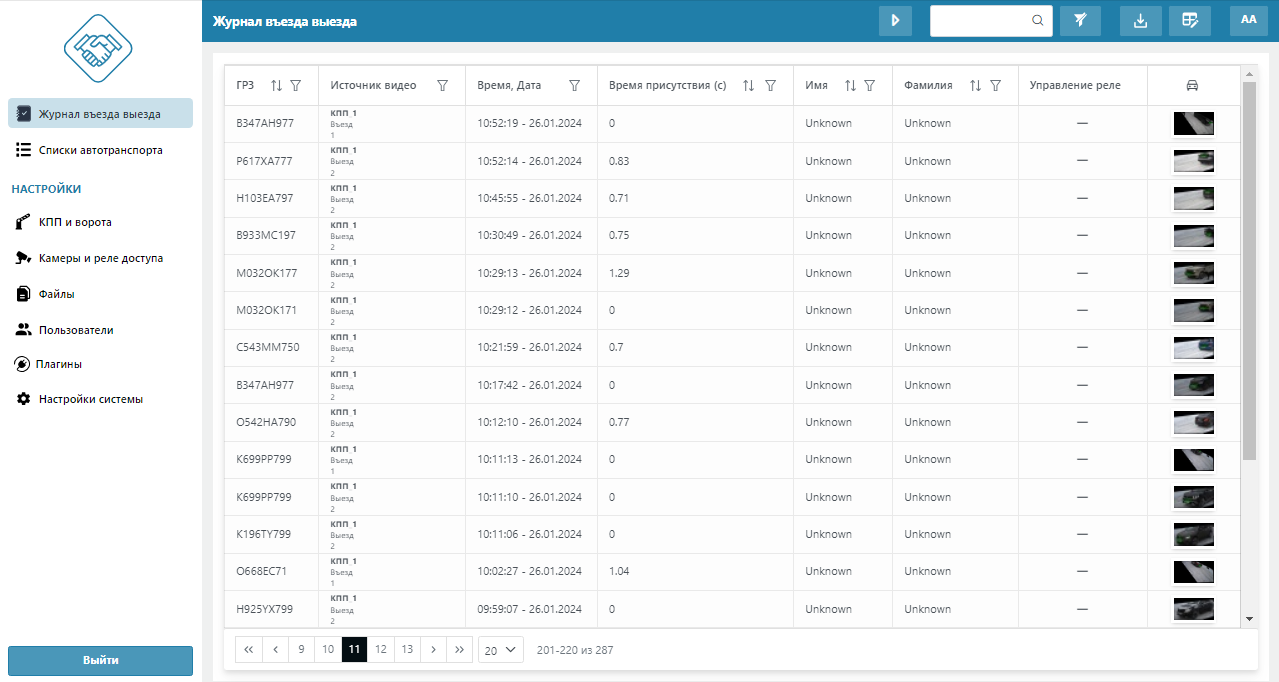Sort the table by ГРЗ column

(x=277, y=86)
